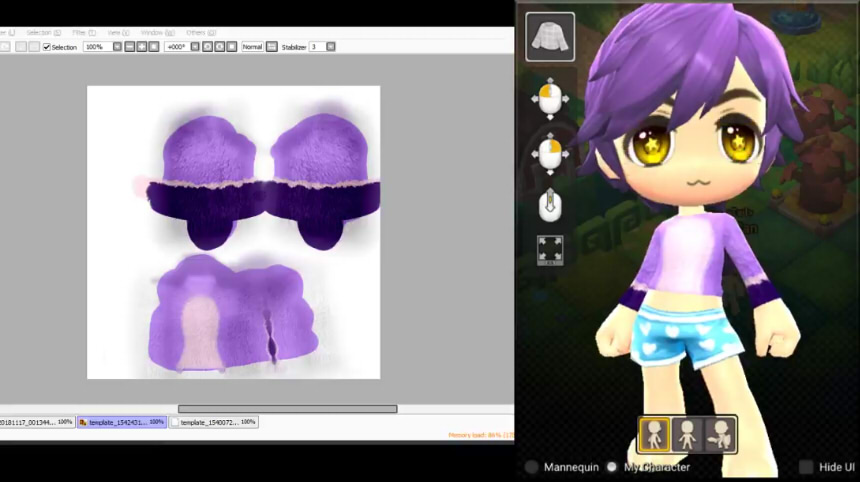Click the fullscreen expand arrows icon
Screen dimensions: 860x482
click(549, 250)
